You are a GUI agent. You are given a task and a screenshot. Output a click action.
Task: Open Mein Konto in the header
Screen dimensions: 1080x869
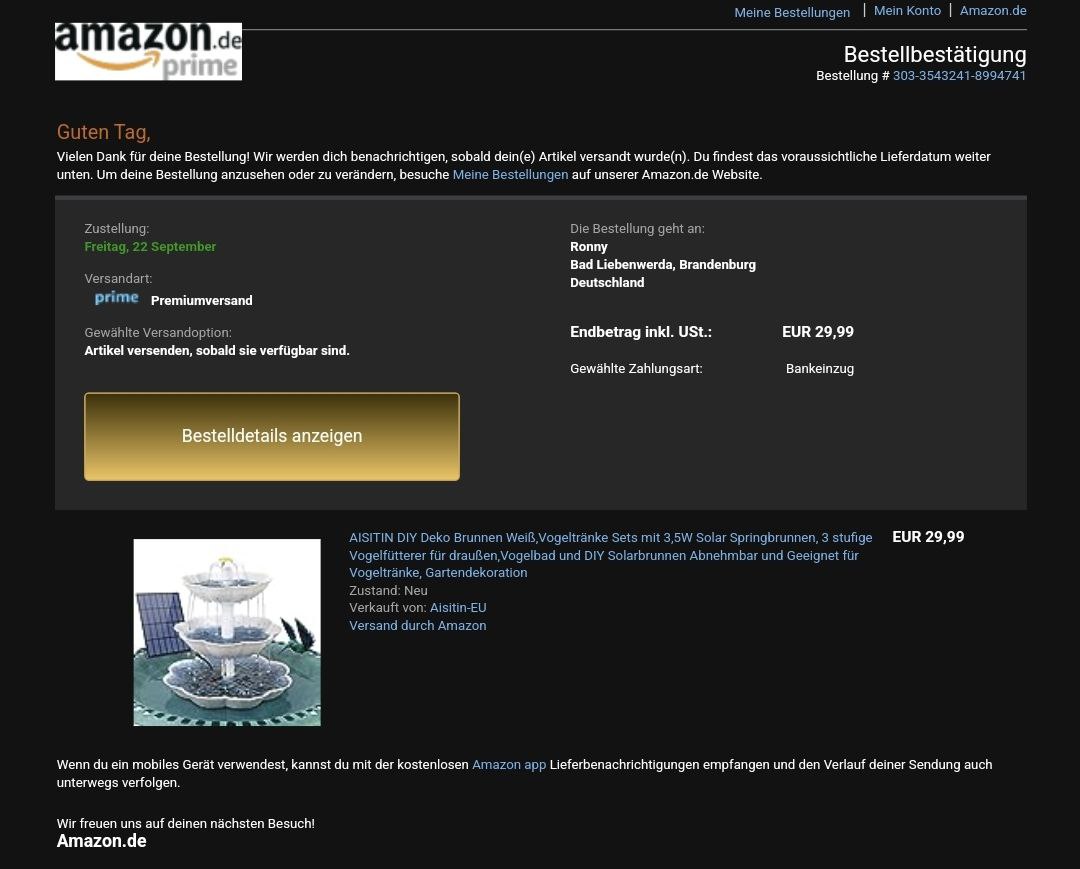(x=907, y=11)
